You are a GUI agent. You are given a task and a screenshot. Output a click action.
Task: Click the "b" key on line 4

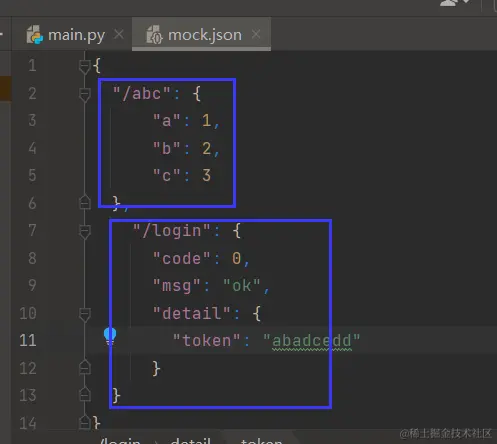(x=167, y=148)
